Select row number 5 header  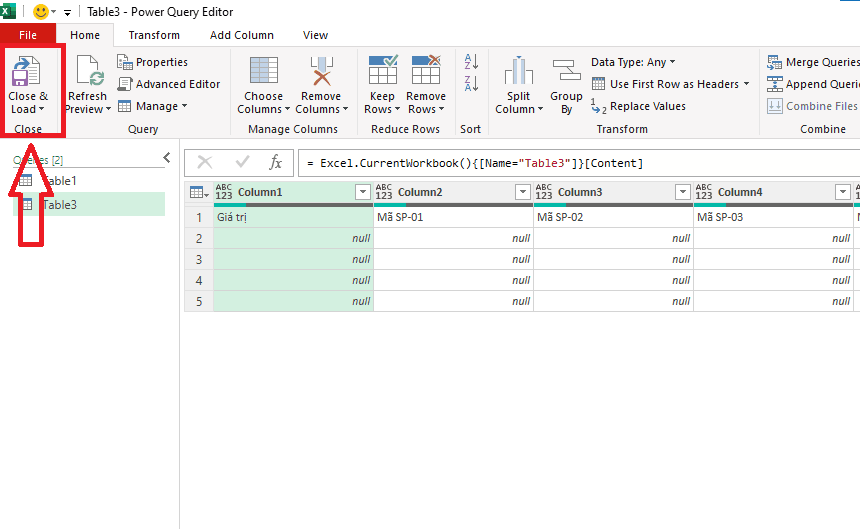tap(199, 302)
